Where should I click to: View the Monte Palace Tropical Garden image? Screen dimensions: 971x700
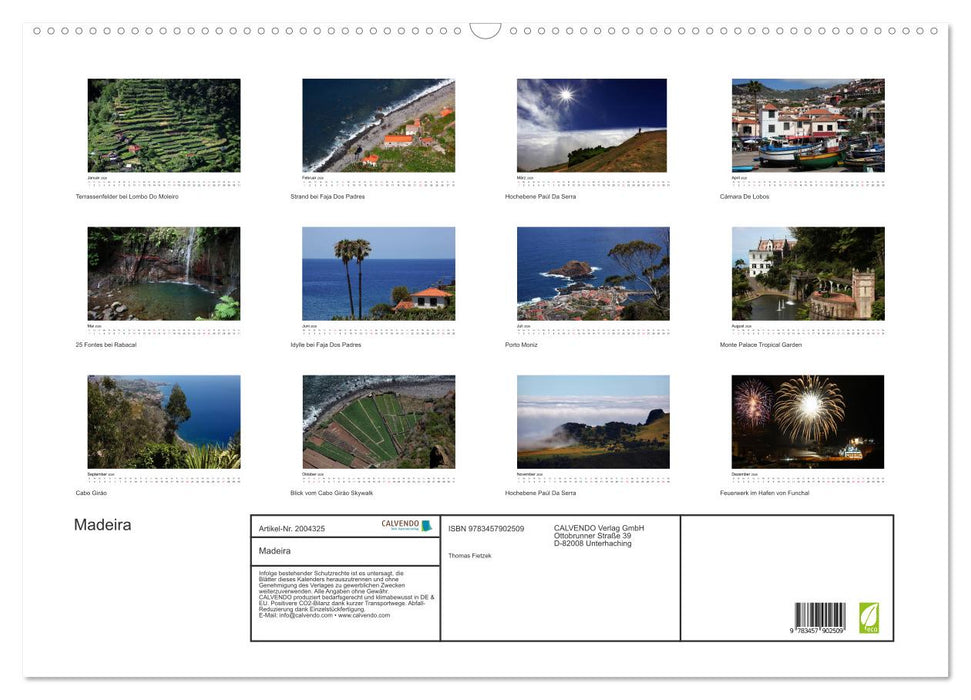coord(807,272)
